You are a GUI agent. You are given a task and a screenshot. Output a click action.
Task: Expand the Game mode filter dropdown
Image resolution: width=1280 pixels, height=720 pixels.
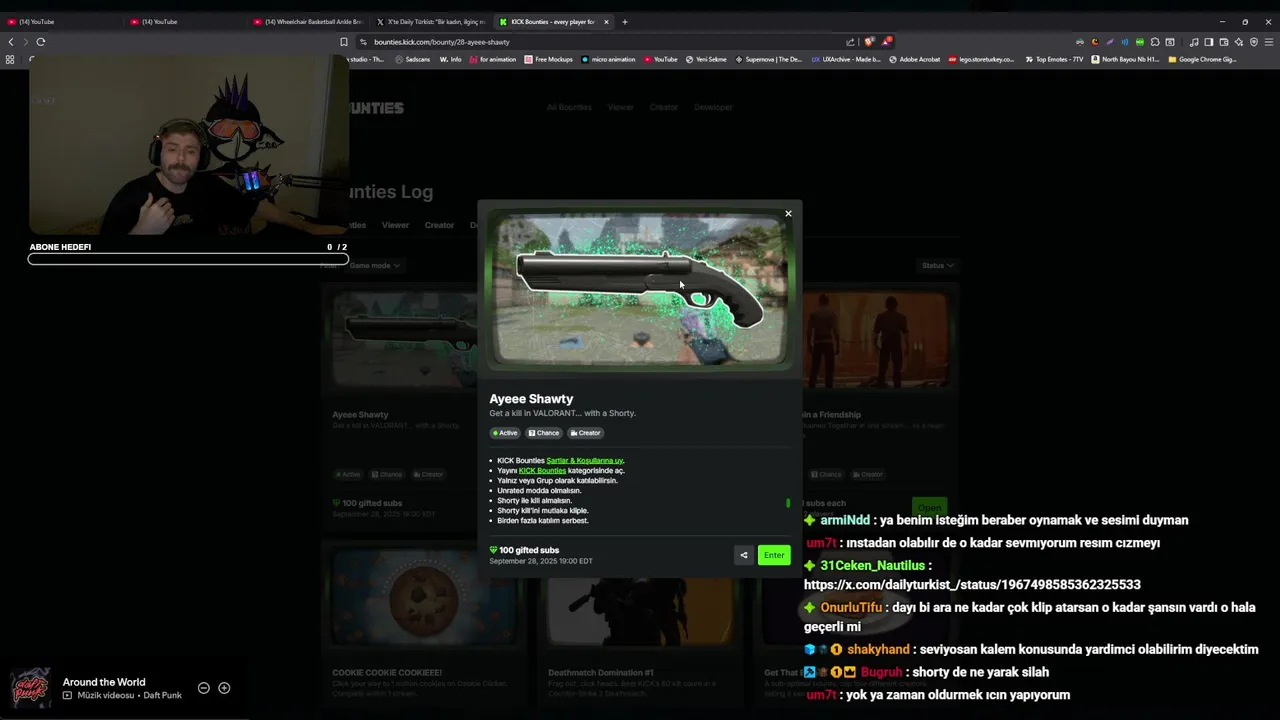tap(375, 265)
